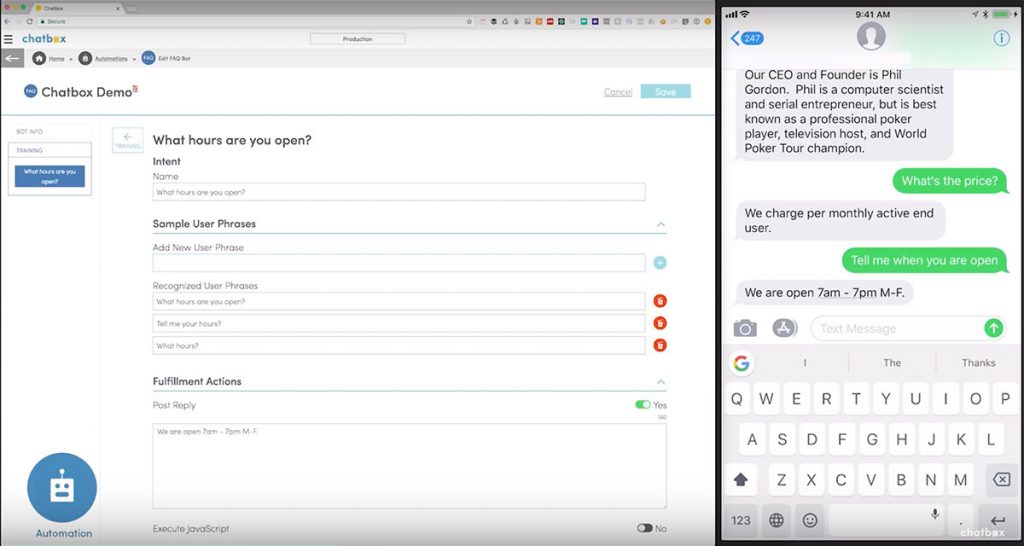
Task: Tap the microphone on space bar
Action: [935, 514]
